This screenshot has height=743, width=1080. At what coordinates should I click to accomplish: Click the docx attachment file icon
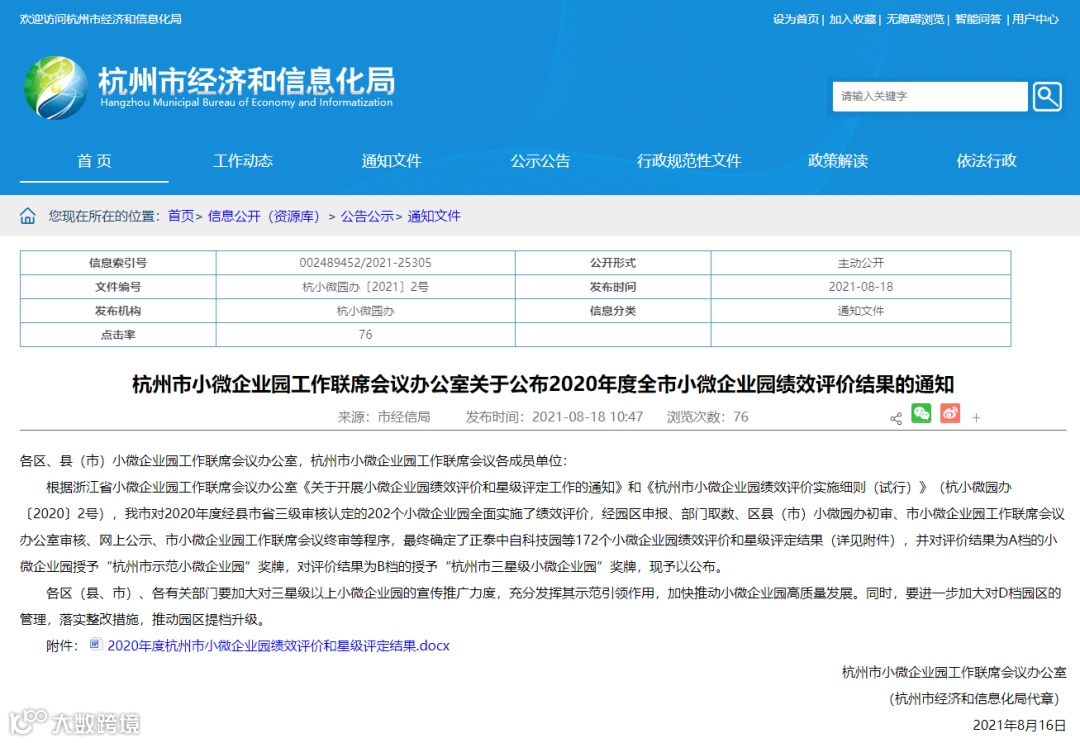[96, 645]
